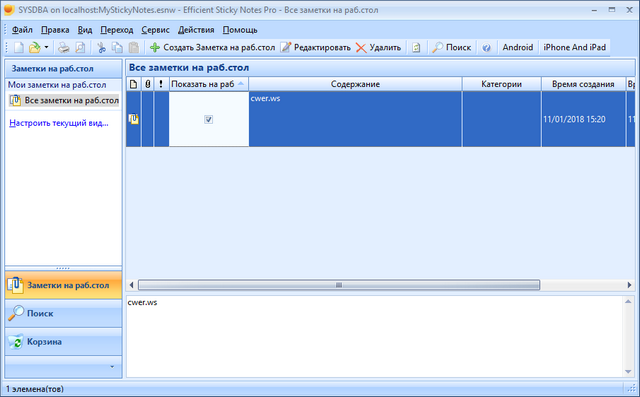Sort by Категории column header
The image size is (640, 397).
point(501,84)
